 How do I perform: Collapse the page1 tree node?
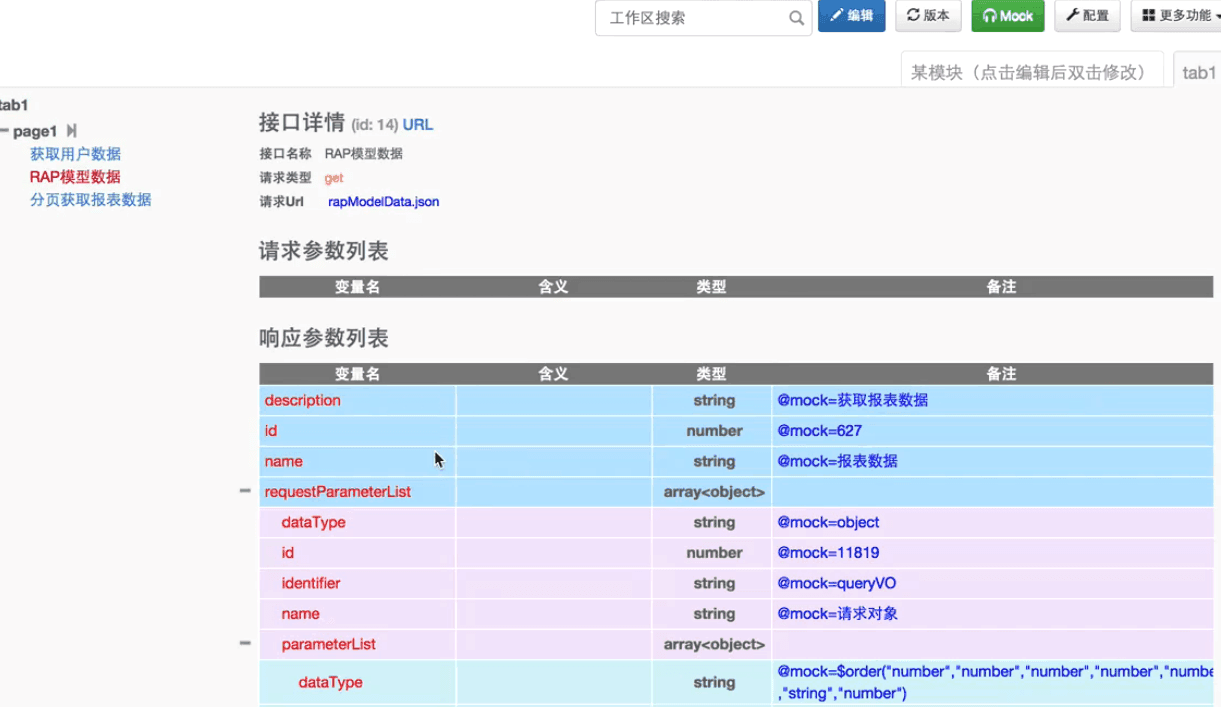(x=5, y=131)
